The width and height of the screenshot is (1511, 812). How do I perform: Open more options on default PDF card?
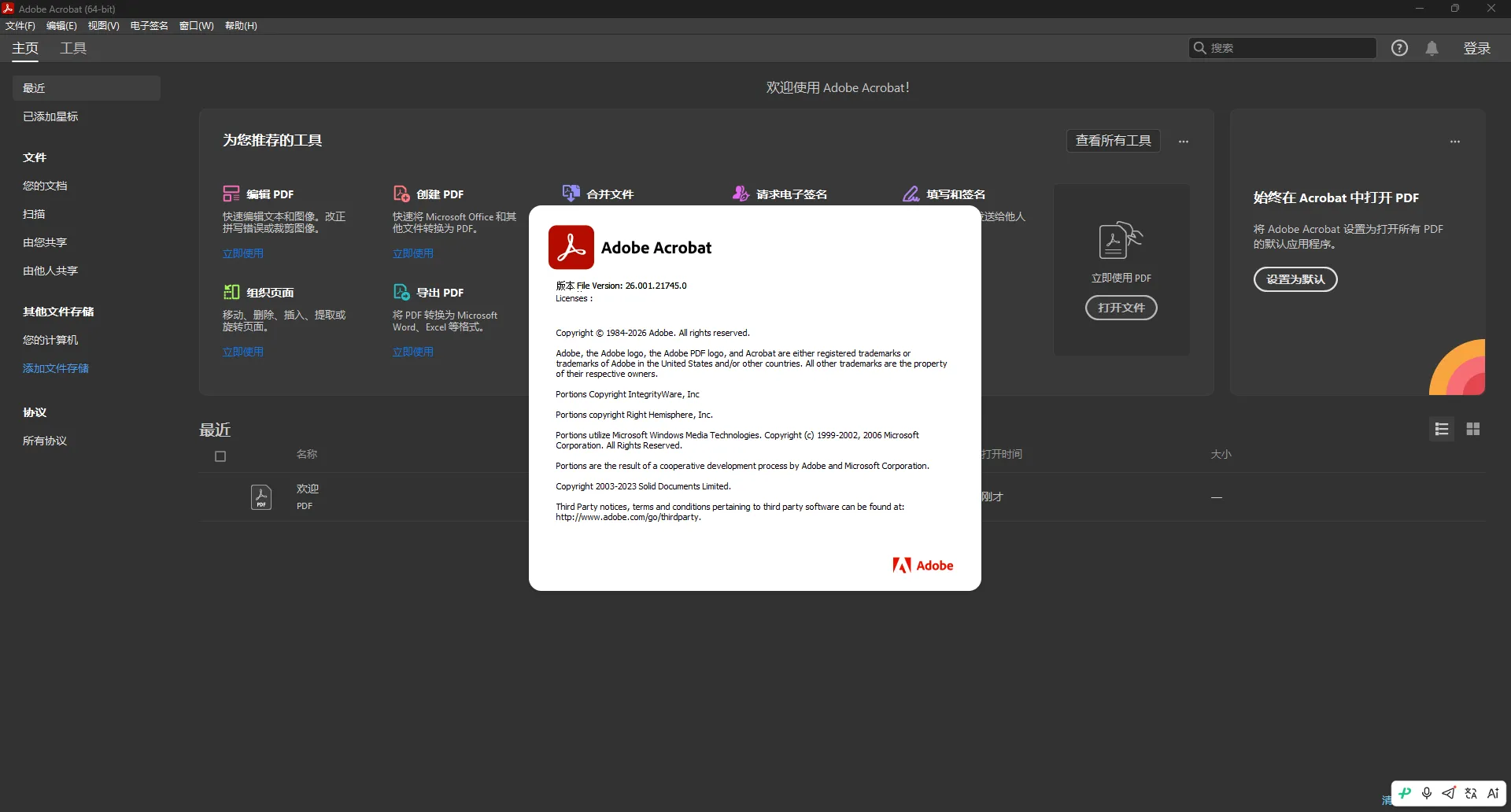[x=1455, y=142]
